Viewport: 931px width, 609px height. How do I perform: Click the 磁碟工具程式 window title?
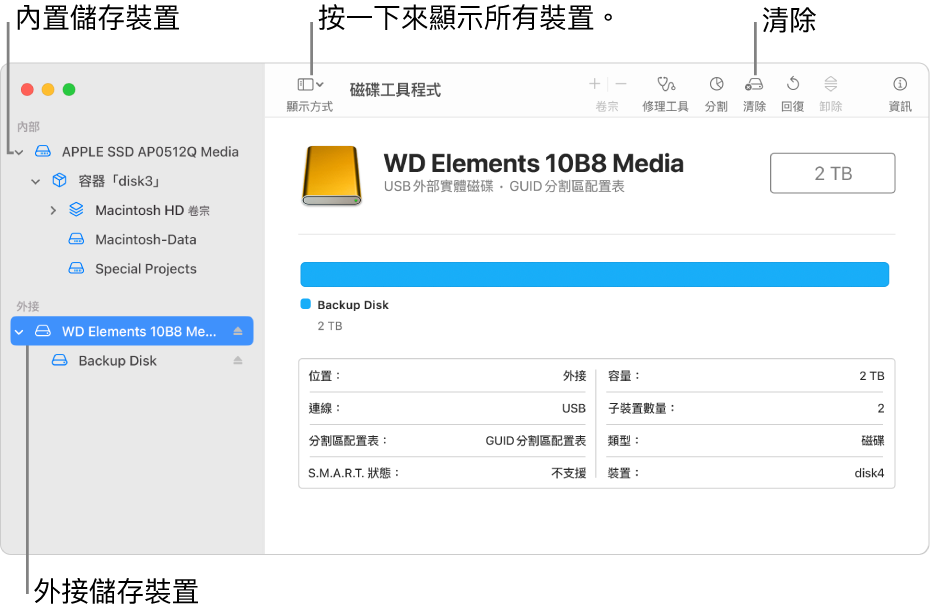tap(395, 90)
